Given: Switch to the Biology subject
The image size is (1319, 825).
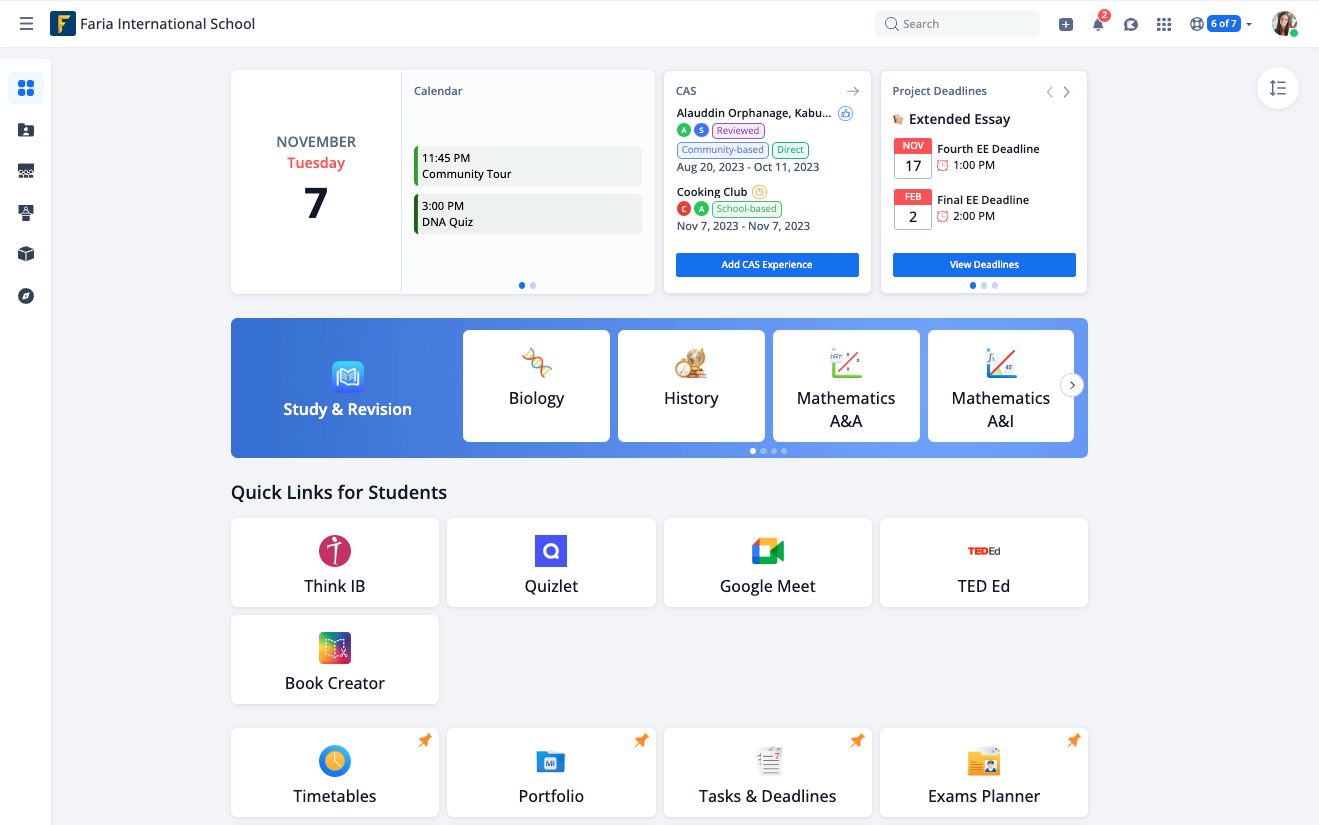Looking at the screenshot, I should [536, 386].
